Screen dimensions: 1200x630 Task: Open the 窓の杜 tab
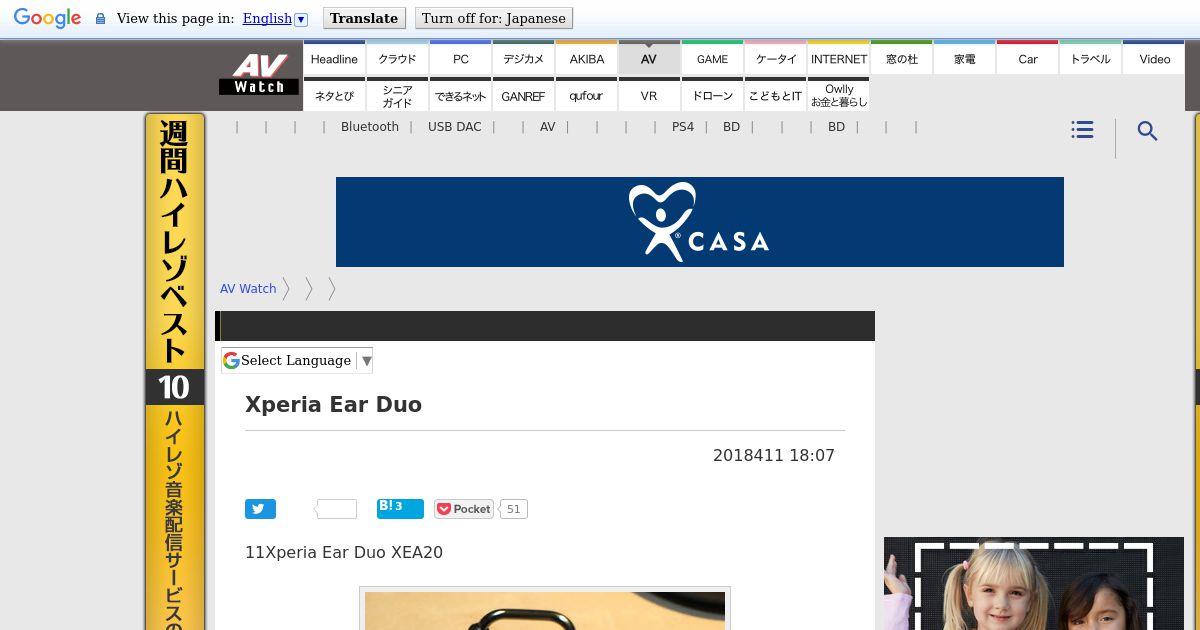tap(902, 58)
